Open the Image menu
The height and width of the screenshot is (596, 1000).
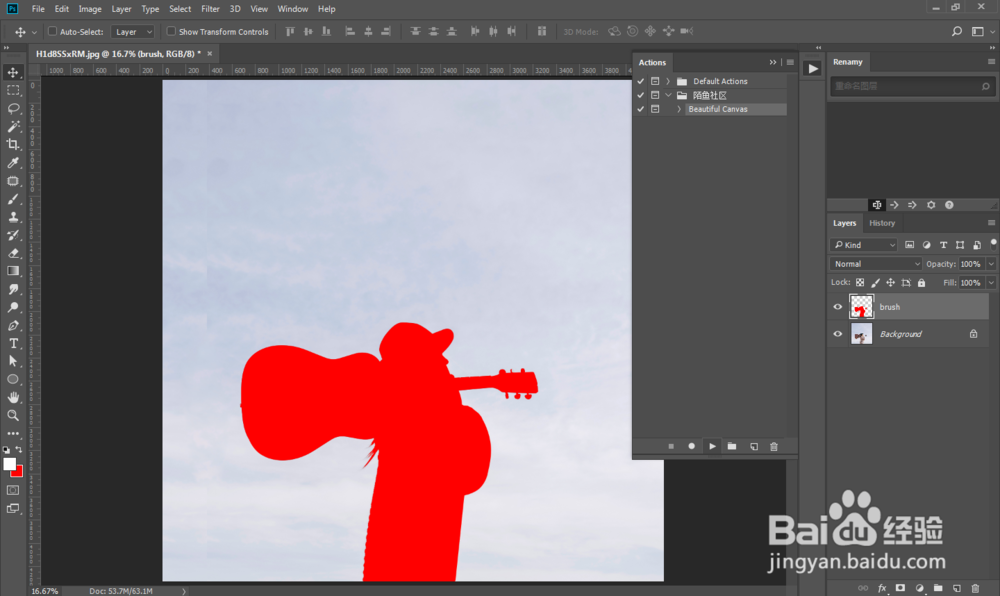click(90, 9)
